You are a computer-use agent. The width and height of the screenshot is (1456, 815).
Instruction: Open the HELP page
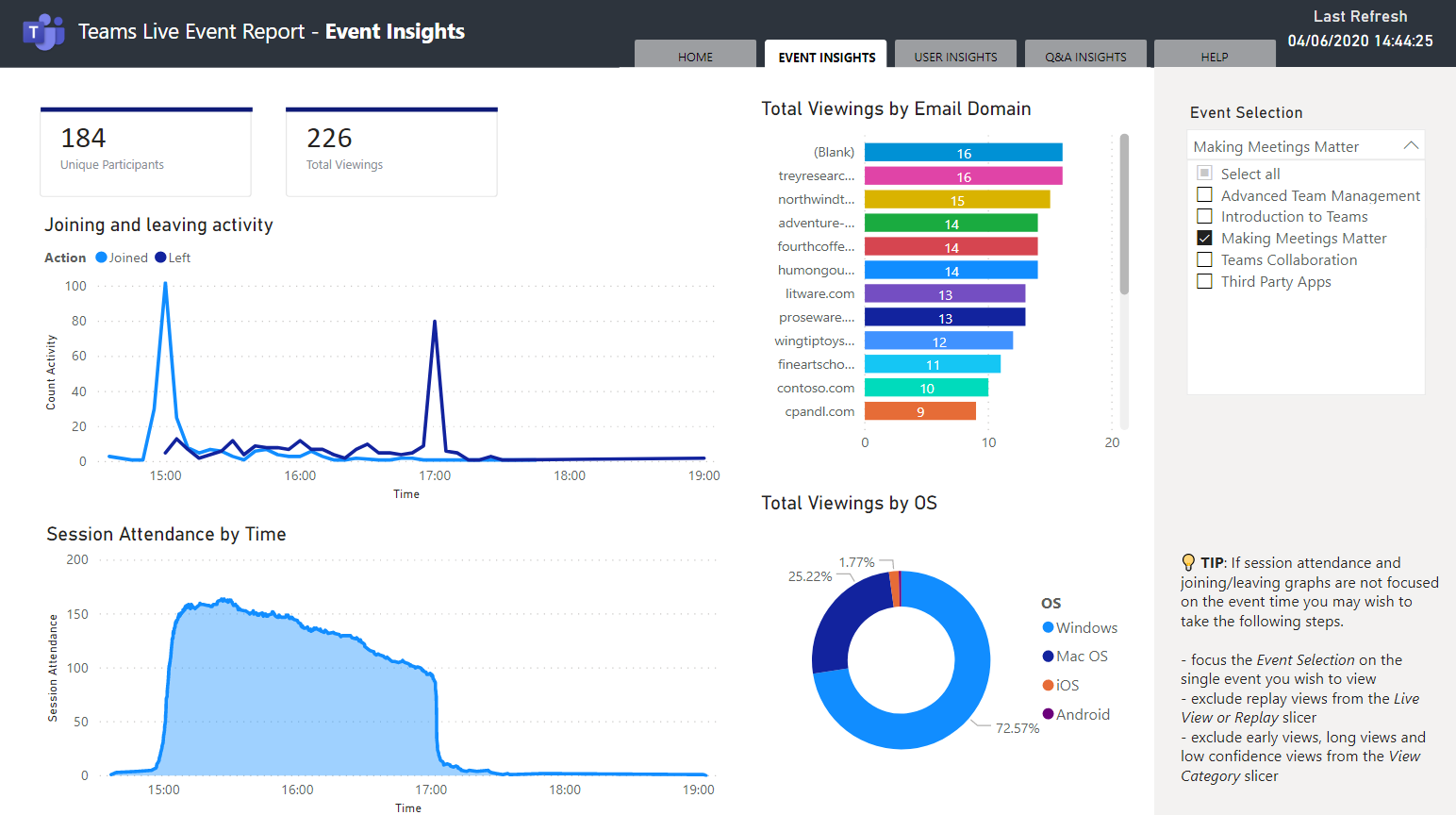[x=1215, y=56]
